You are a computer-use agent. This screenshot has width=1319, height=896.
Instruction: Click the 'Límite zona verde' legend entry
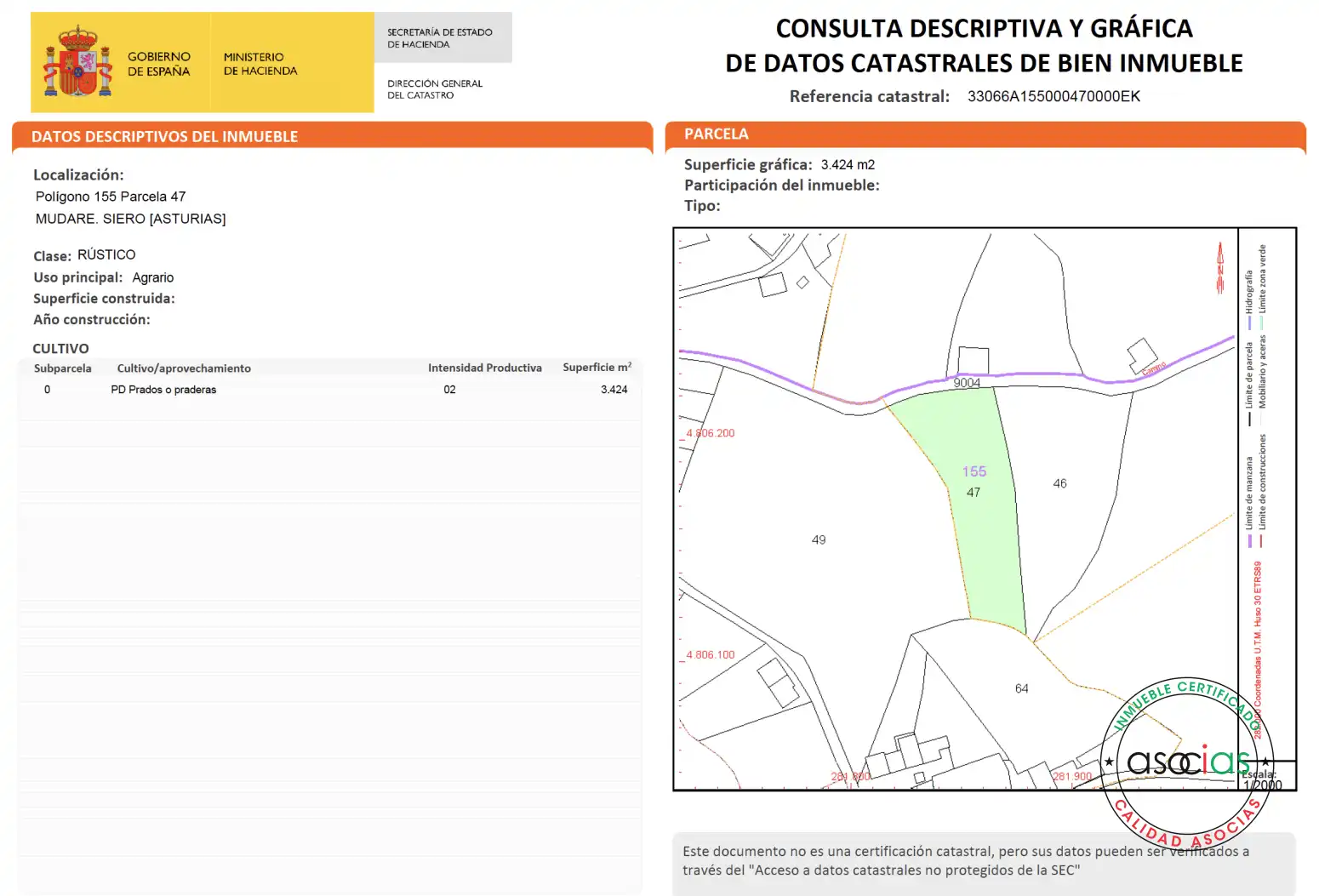pos(1263,286)
